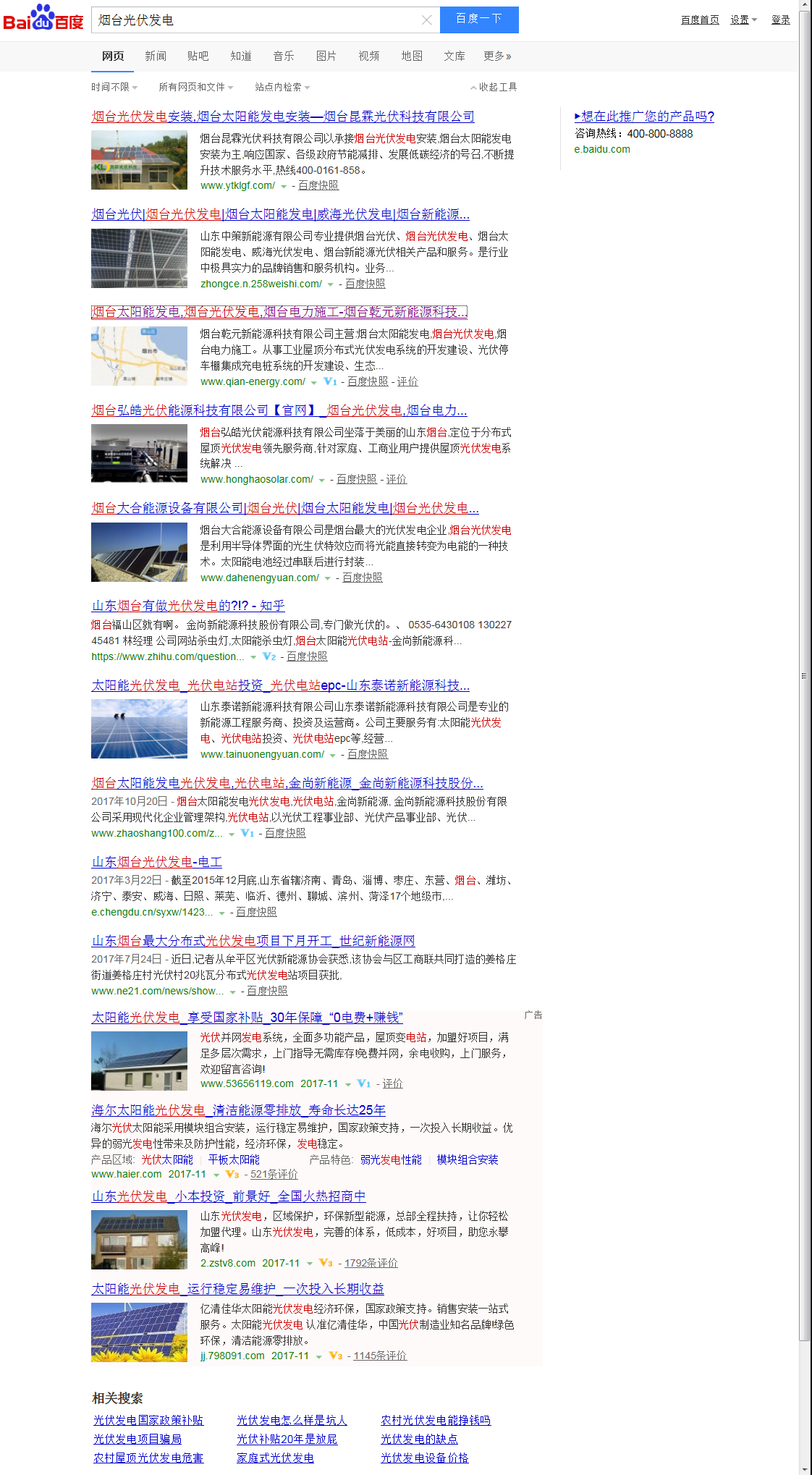The image size is (812, 1475).
Task: Click V3 badge next to 2.zstv8.com
Action: tap(326, 1263)
